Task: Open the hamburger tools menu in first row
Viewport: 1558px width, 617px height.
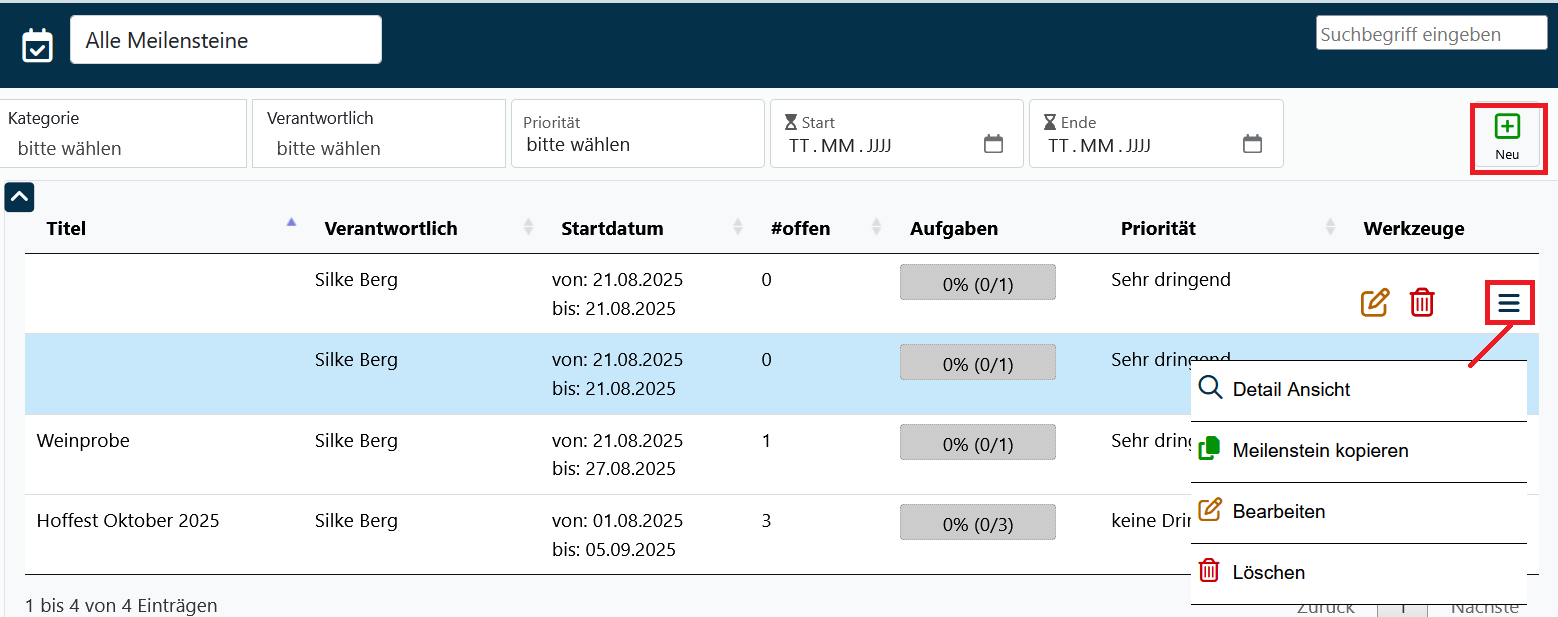Action: pos(1509,302)
